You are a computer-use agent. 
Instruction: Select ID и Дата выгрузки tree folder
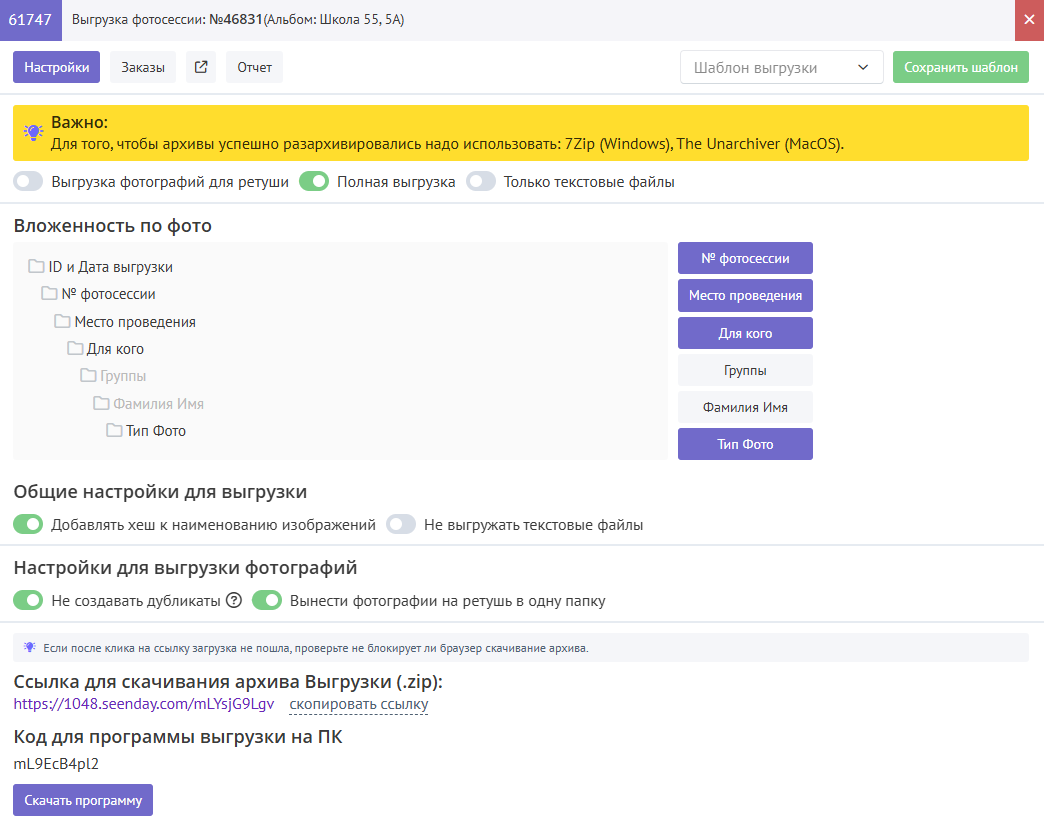(x=110, y=267)
